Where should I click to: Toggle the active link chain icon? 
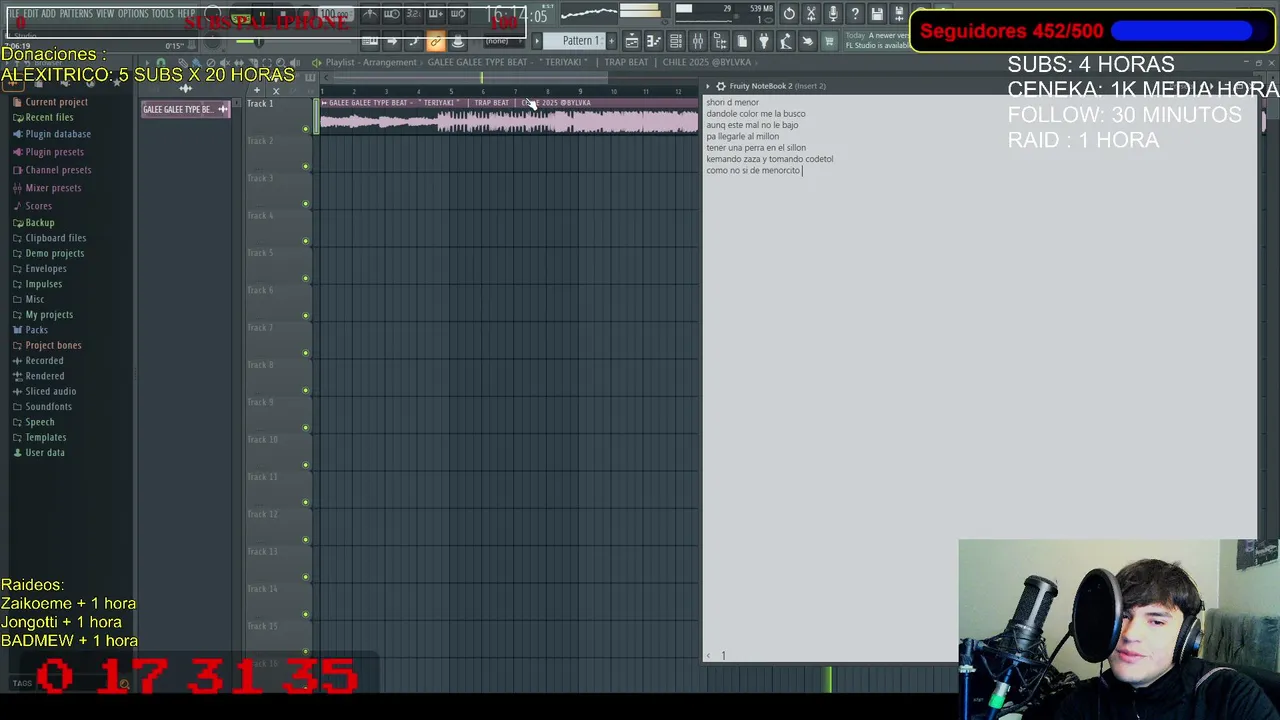tap(435, 41)
